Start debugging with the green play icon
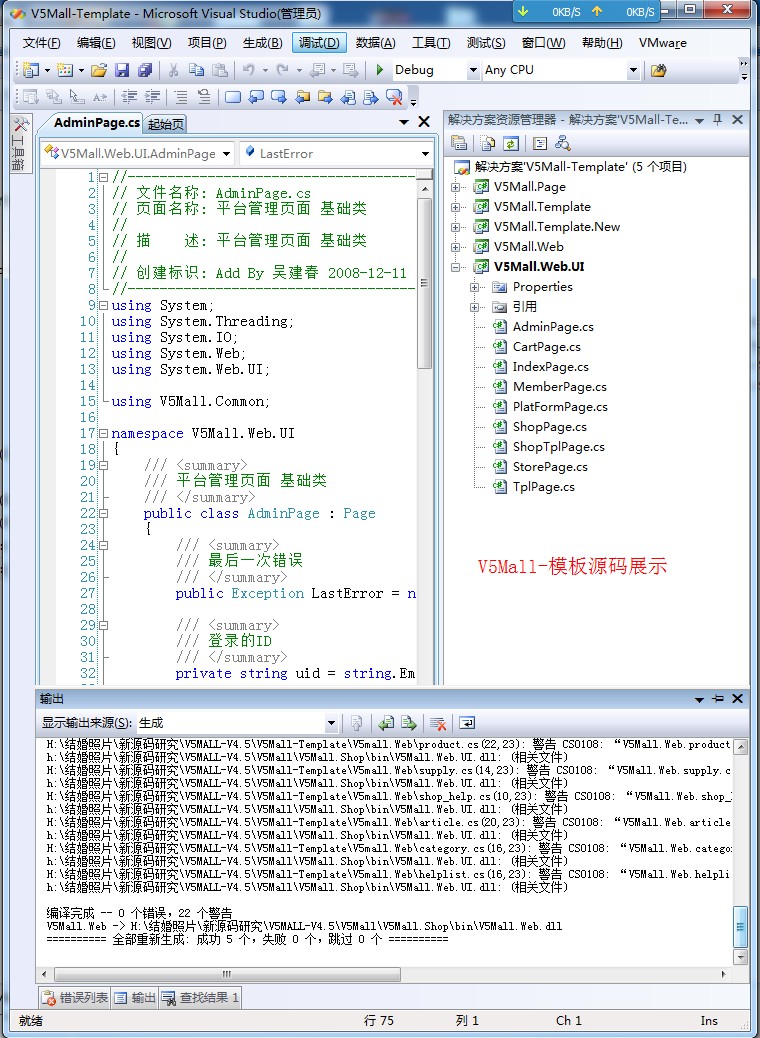Screen dimensions: 760x1038 point(380,70)
